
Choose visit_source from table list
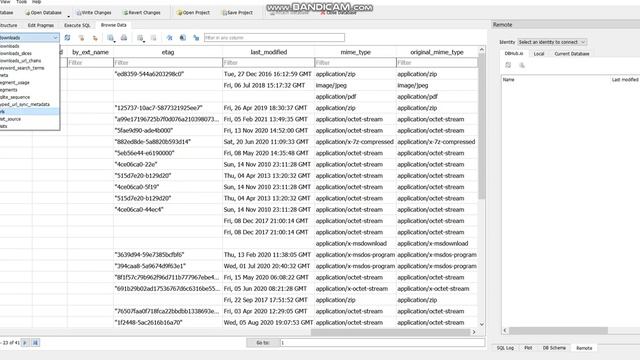pos(29,119)
